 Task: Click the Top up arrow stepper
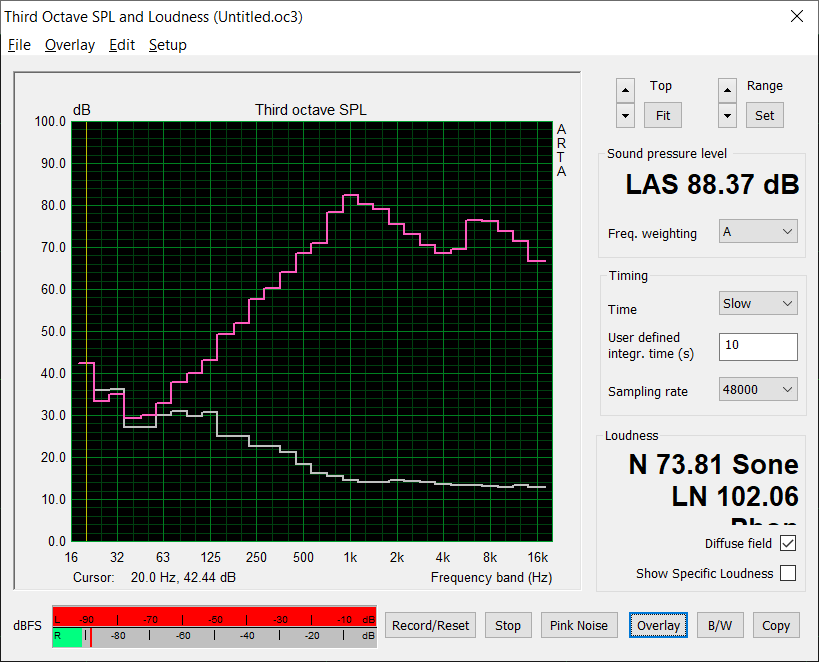(x=625, y=90)
